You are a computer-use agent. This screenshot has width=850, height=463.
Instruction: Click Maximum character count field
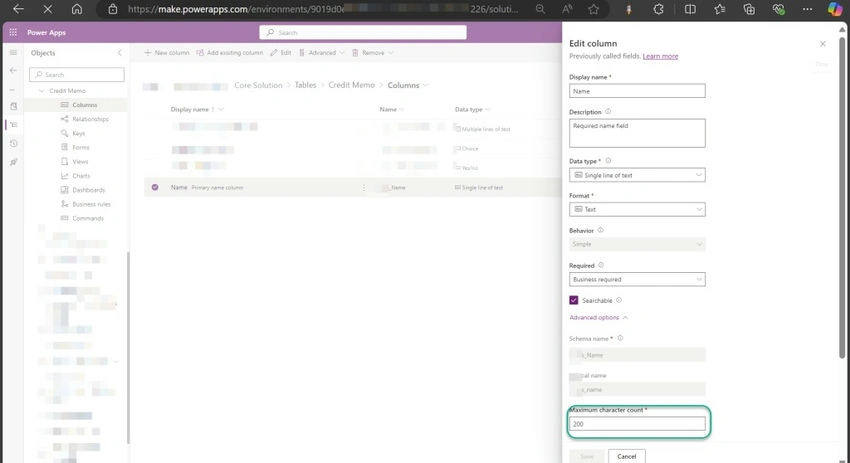[637, 423]
